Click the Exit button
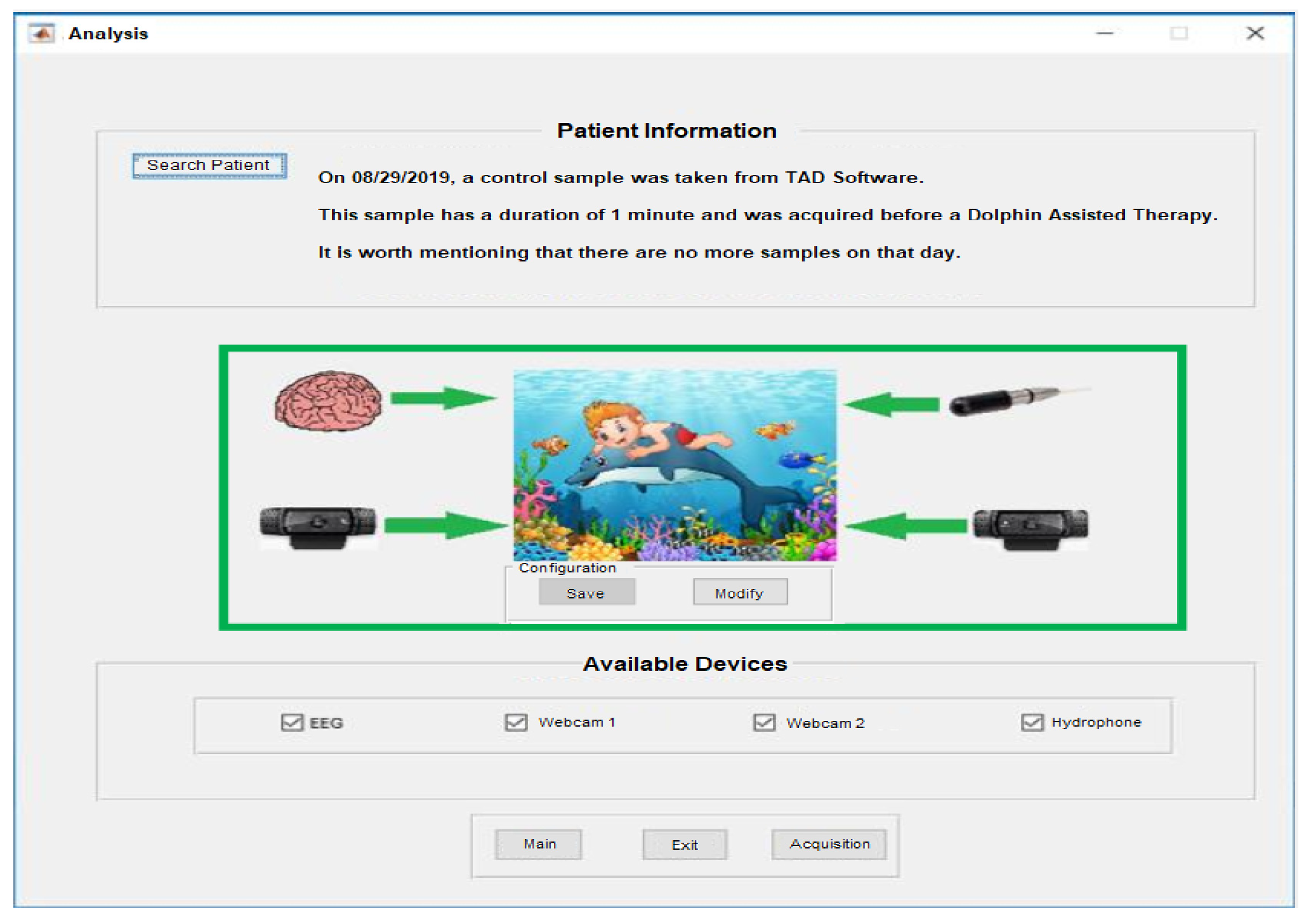 click(685, 844)
